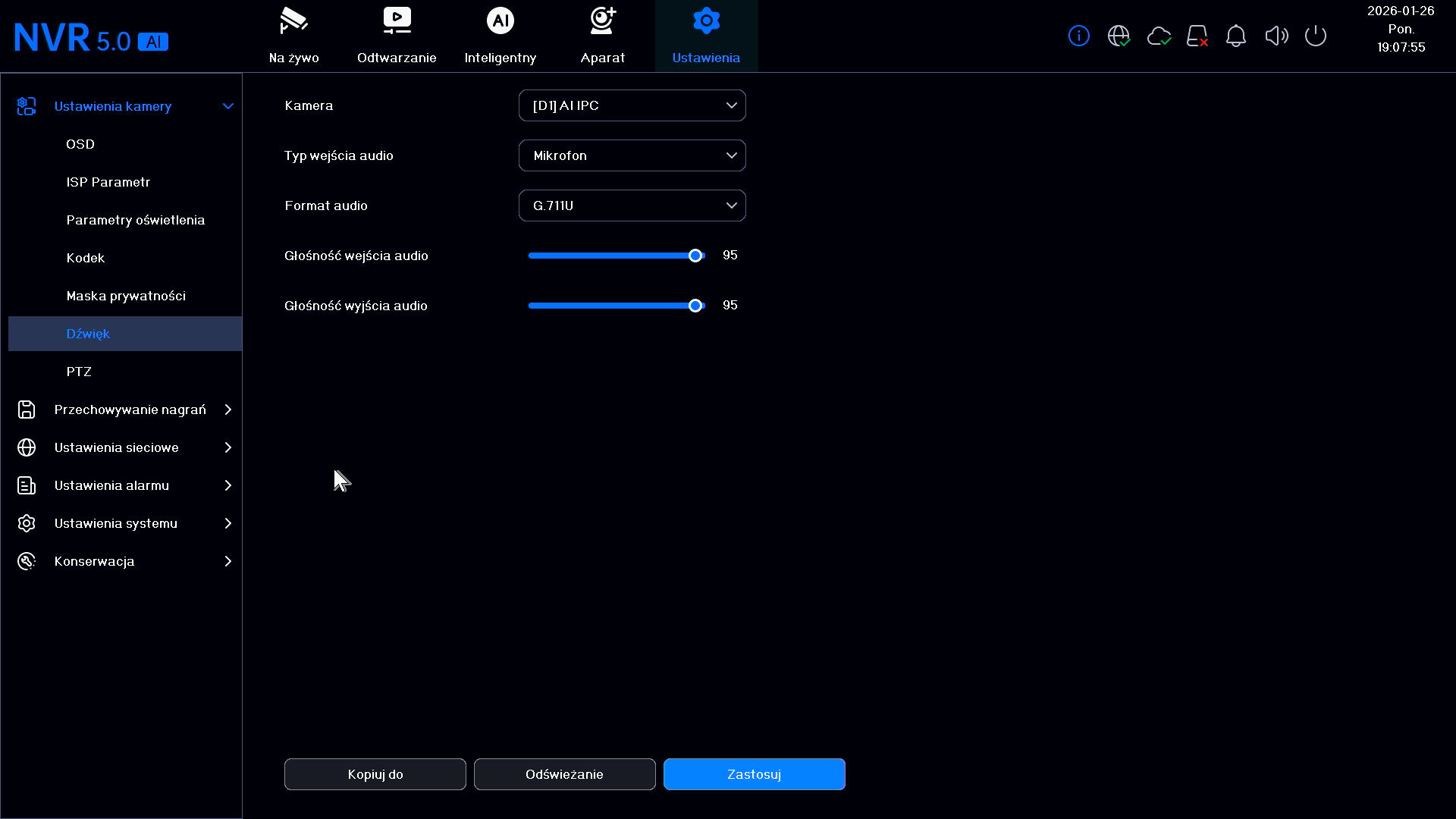This screenshot has width=1456, height=819.
Task: Collapse the Ustawienia kamery section chevron
Action: pyautogui.click(x=227, y=106)
